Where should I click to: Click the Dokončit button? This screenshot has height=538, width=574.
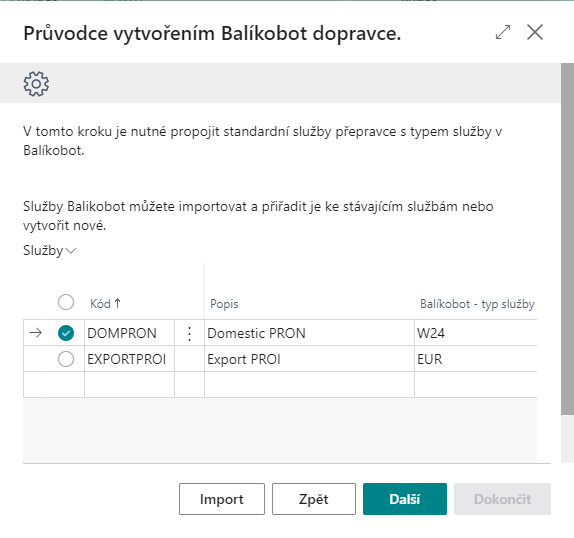click(x=502, y=499)
